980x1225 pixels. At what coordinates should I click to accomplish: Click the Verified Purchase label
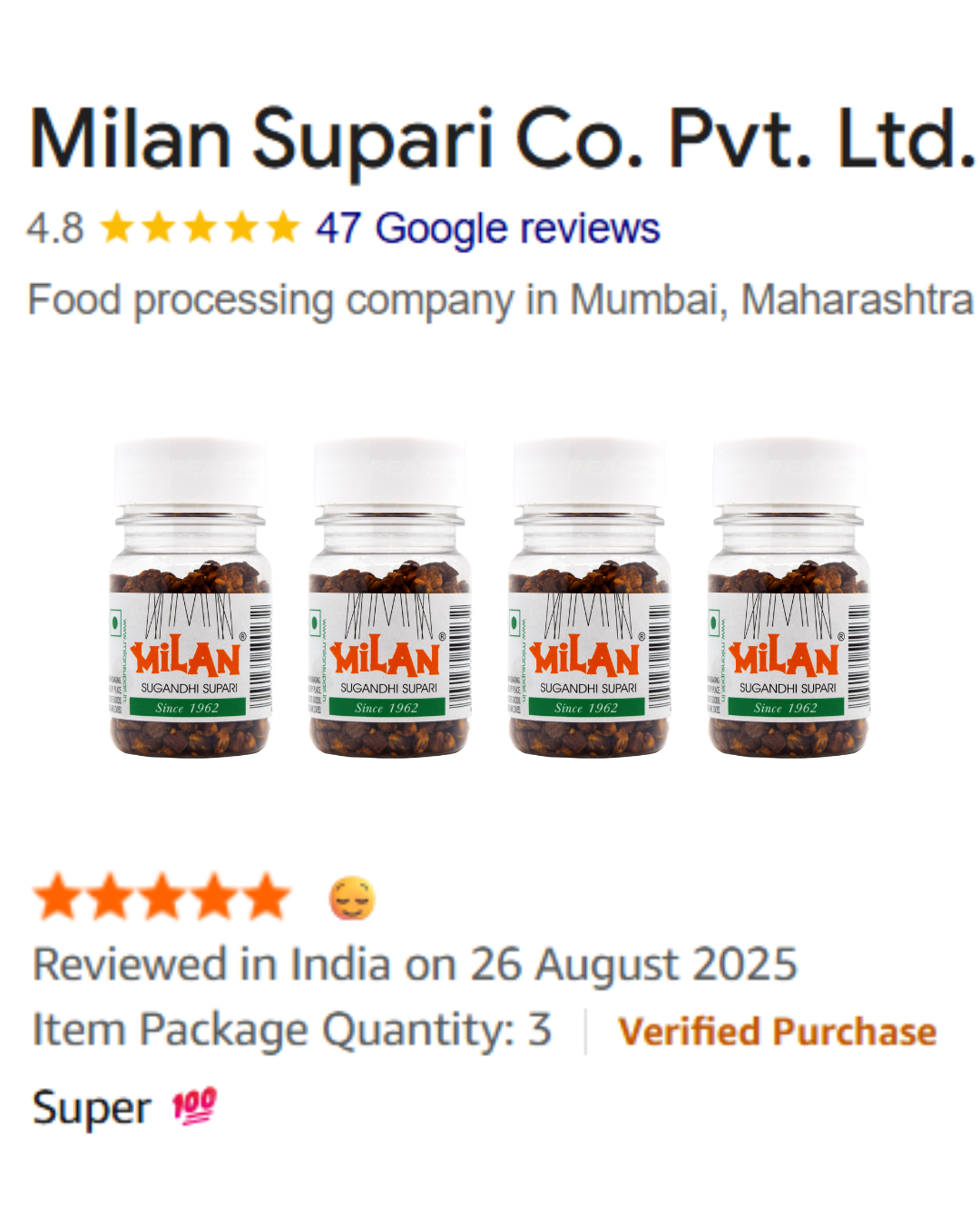777,1032
